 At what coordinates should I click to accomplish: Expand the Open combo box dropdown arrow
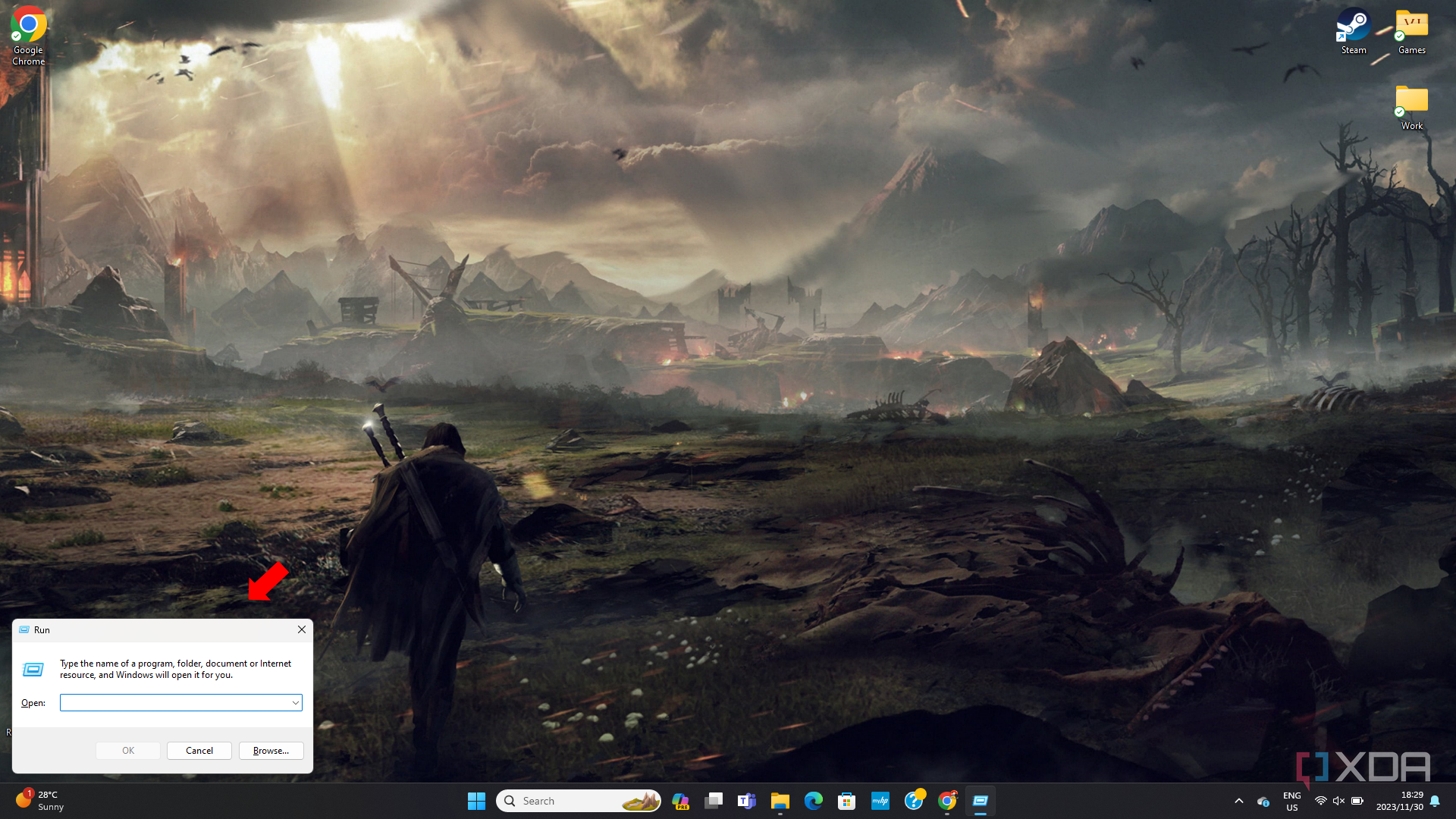coord(295,703)
